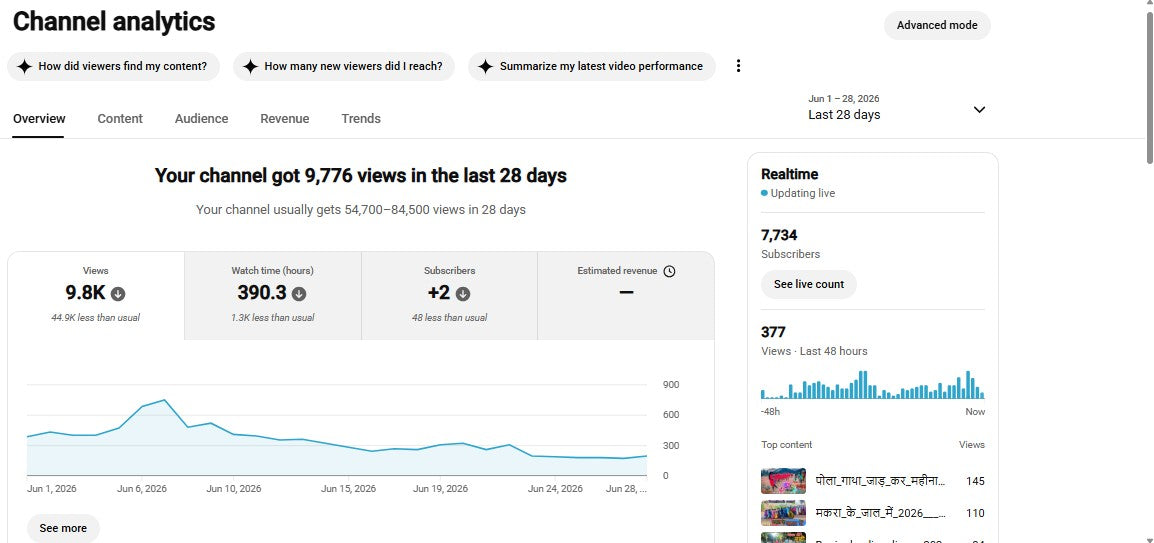Click See more under the views chart

pos(63,528)
